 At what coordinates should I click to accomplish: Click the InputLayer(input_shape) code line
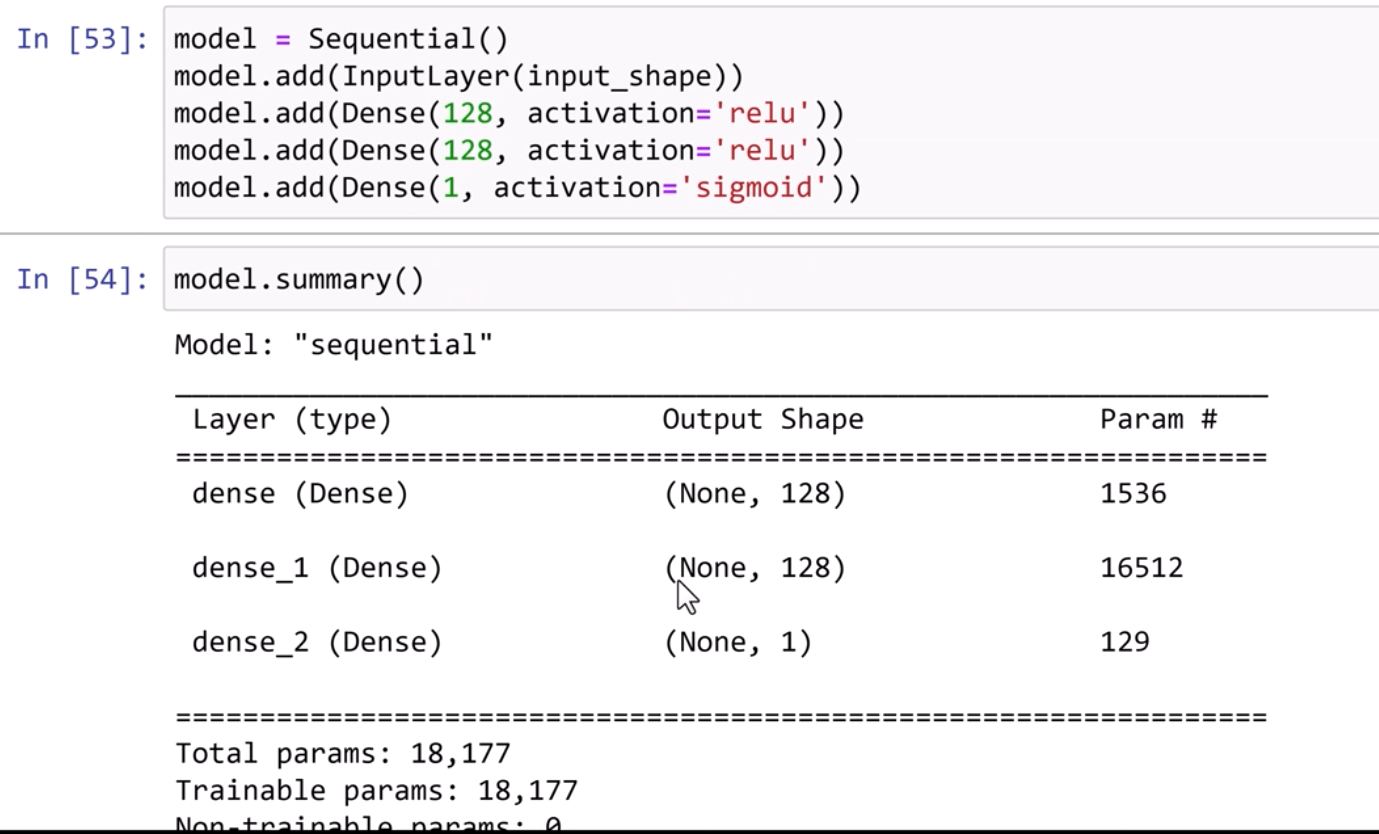(x=458, y=76)
